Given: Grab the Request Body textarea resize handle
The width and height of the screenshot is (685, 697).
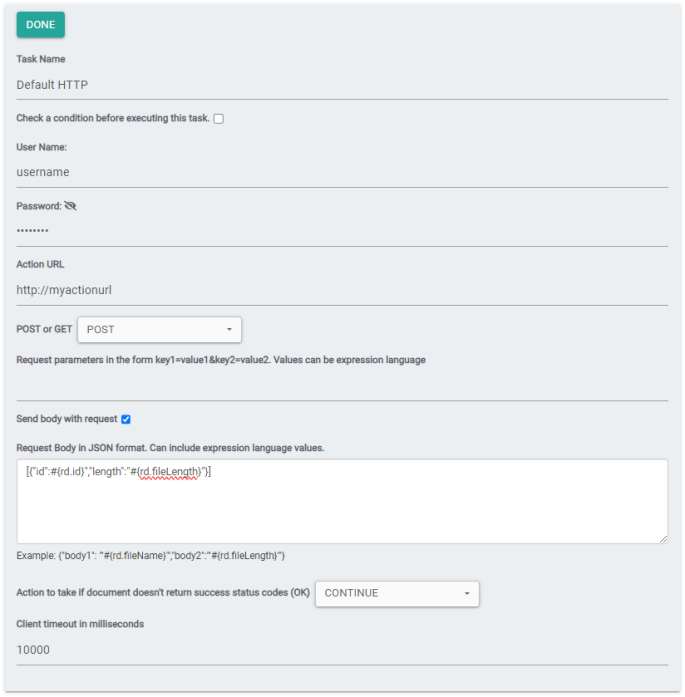Looking at the screenshot, I should (662, 538).
